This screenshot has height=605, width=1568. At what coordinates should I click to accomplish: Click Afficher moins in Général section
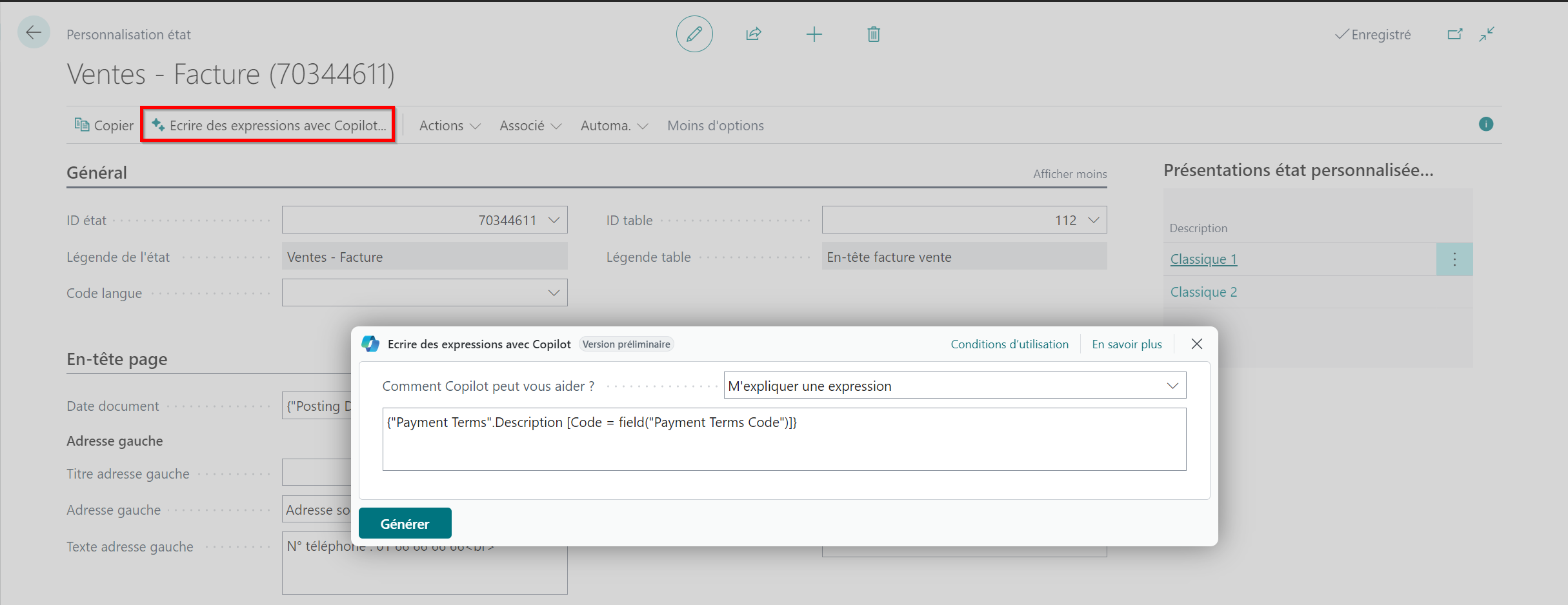1070,174
